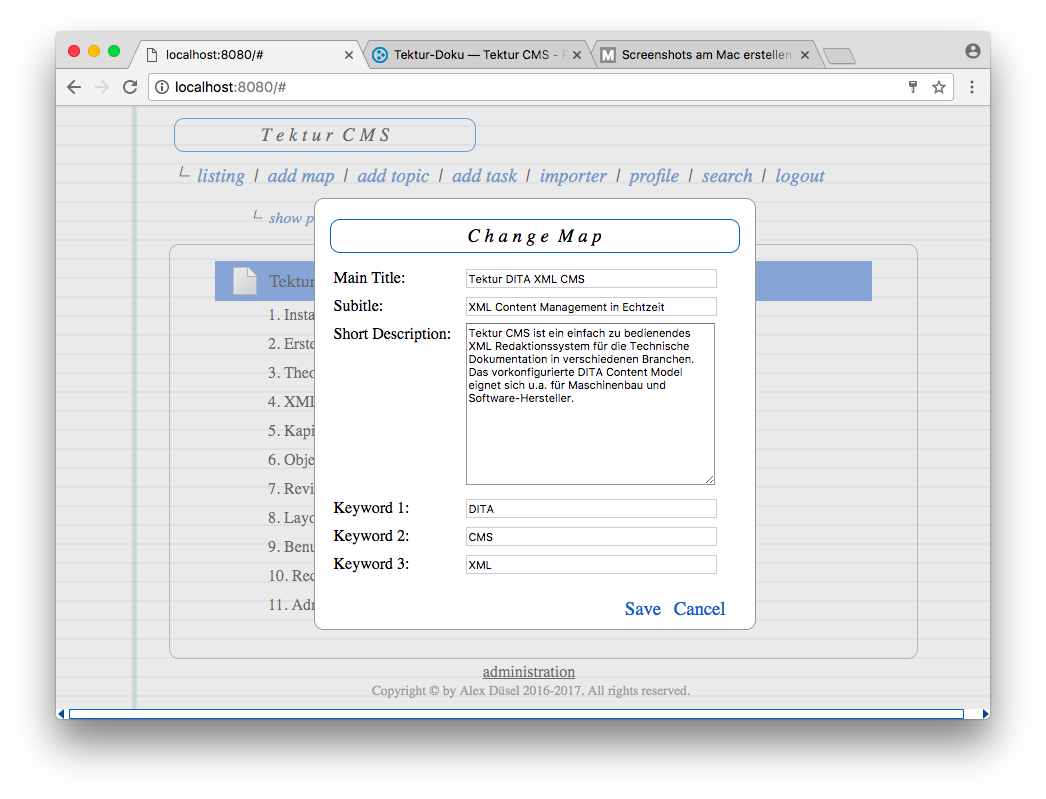Bookmark the page with the star icon
This screenshot has height=799, width=1046.
(939, 87)
